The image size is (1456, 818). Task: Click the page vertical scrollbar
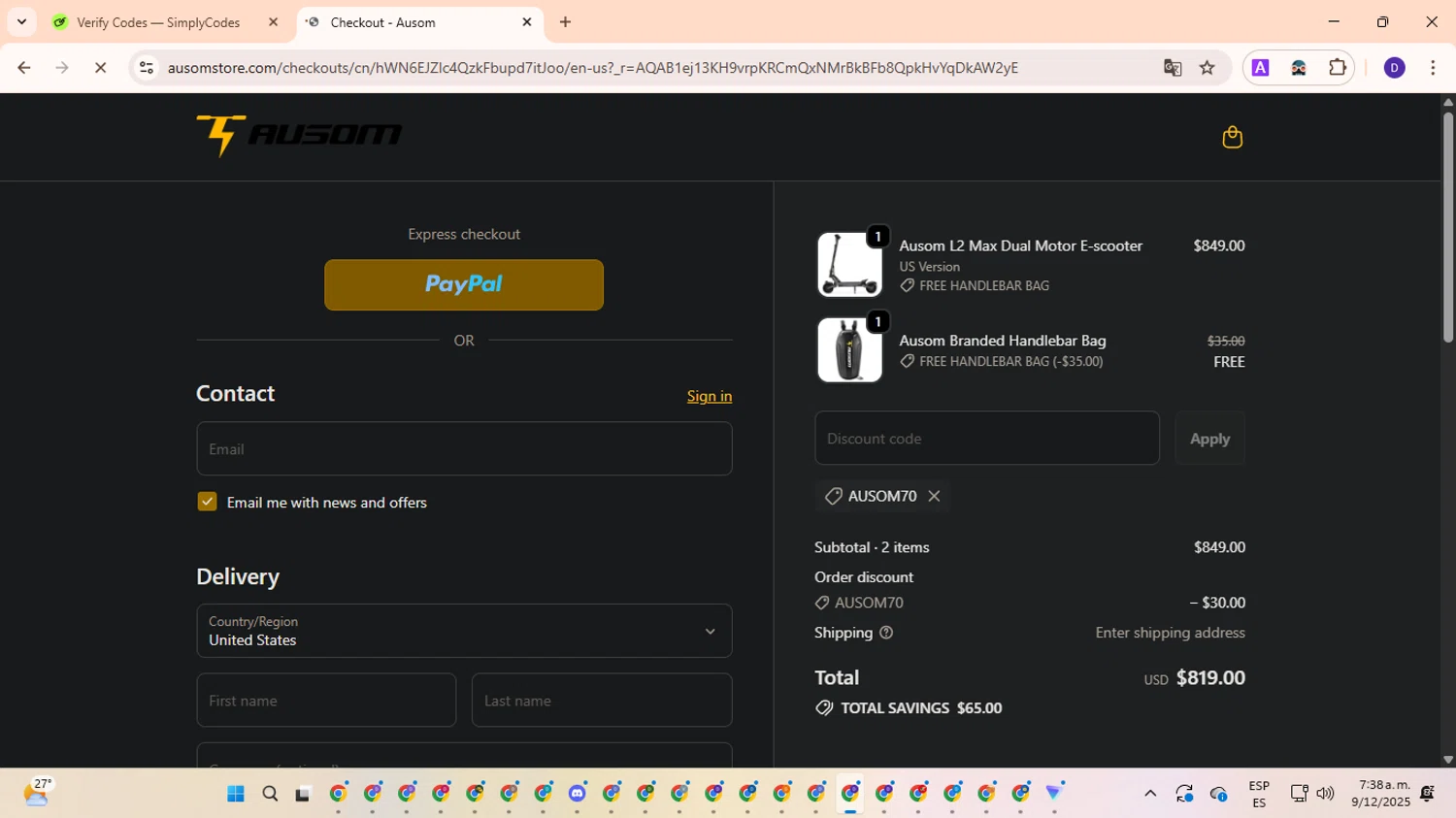pyautogui.click(x=1448, y=227)
